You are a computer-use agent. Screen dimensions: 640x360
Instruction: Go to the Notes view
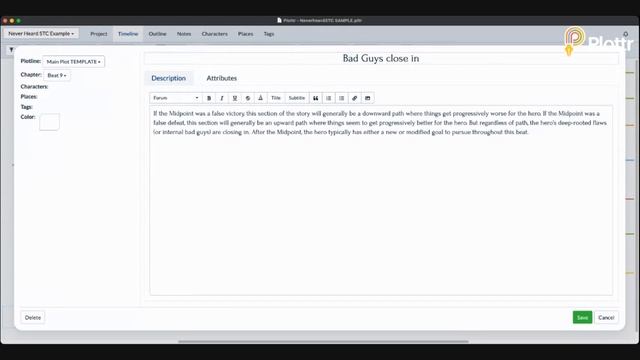(184, 34)
